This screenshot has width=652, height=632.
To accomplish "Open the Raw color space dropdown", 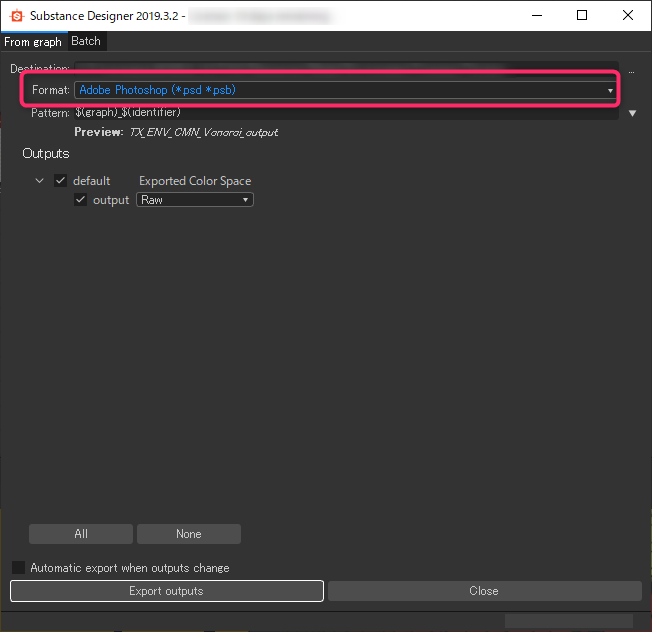I will 195,200.
